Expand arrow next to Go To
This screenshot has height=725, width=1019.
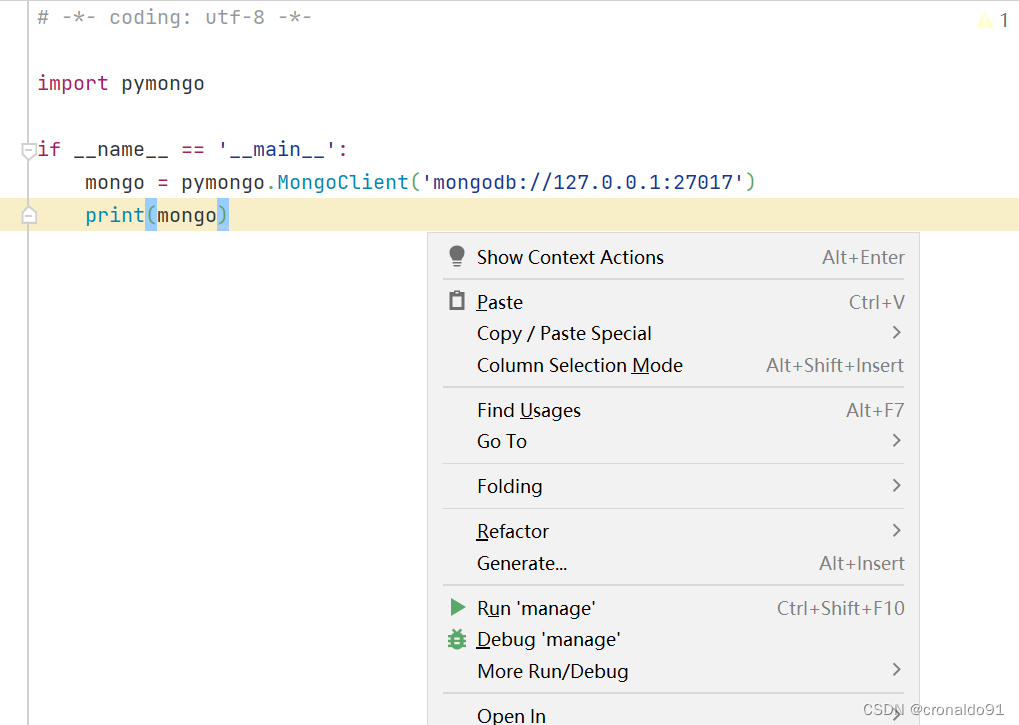tap(897, 440)
